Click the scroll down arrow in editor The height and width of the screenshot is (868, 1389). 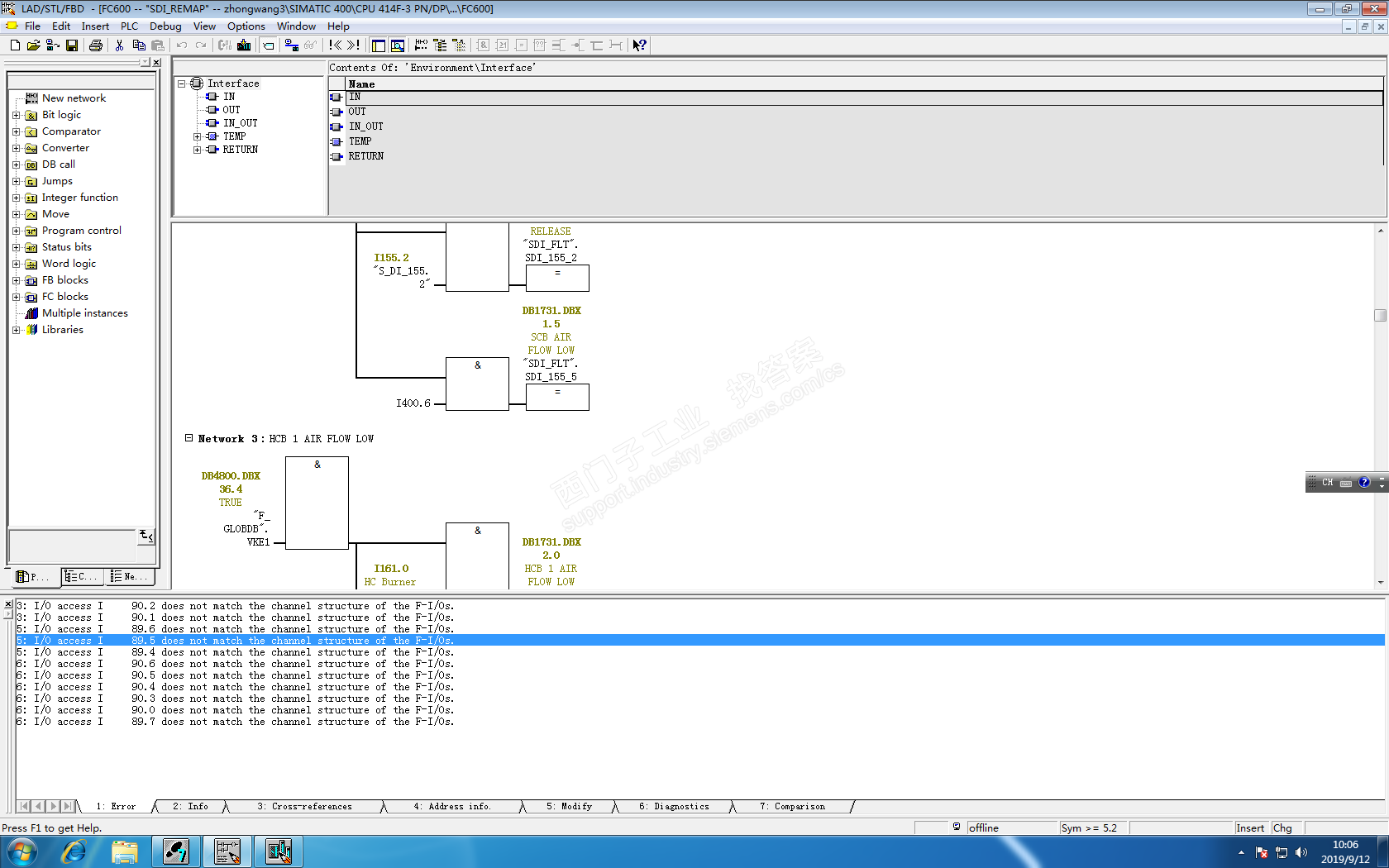(1380, 583)
